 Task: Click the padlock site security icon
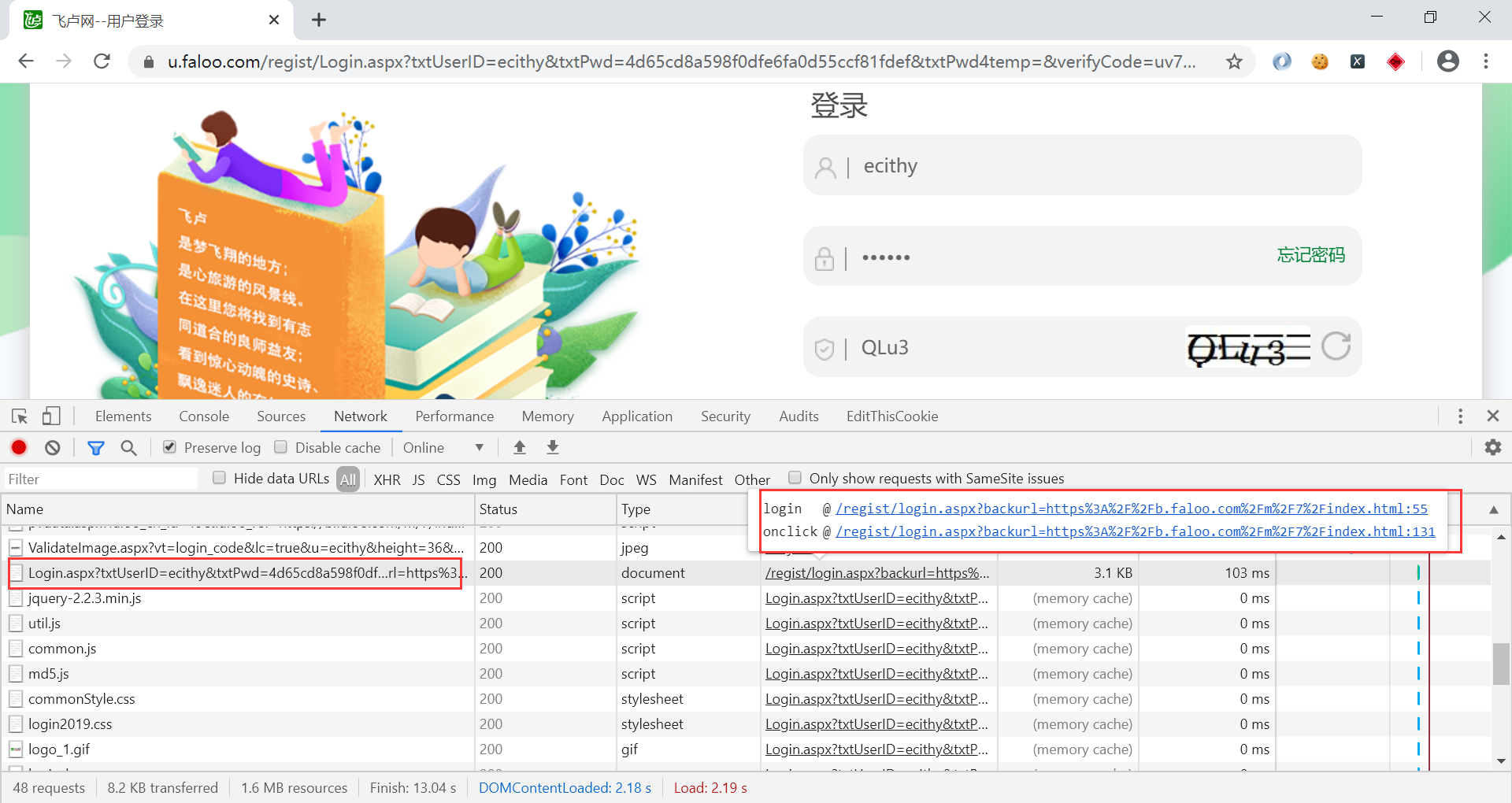tap(148, 62)
